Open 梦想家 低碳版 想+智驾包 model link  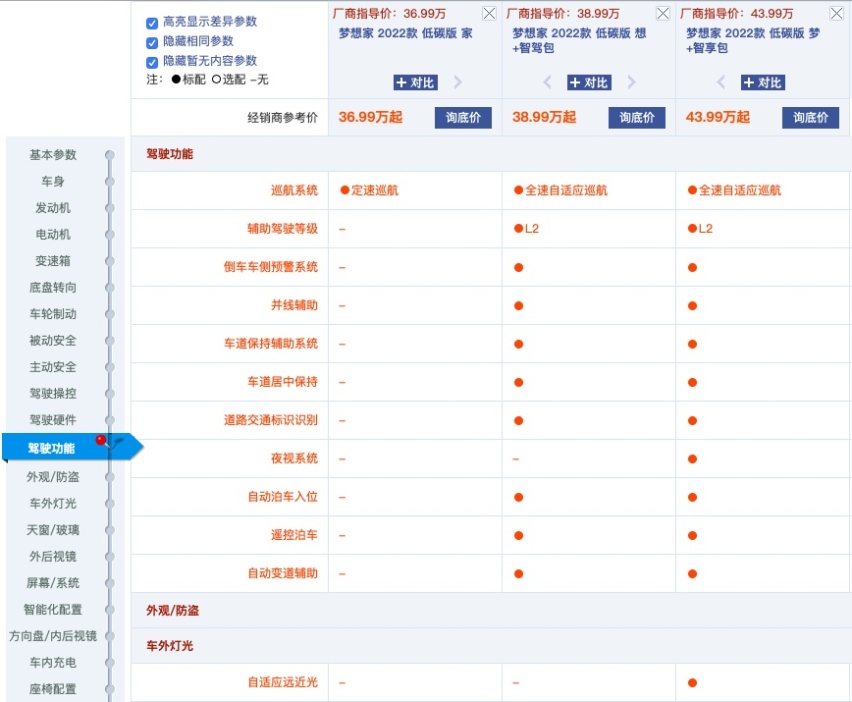point(579,40)
